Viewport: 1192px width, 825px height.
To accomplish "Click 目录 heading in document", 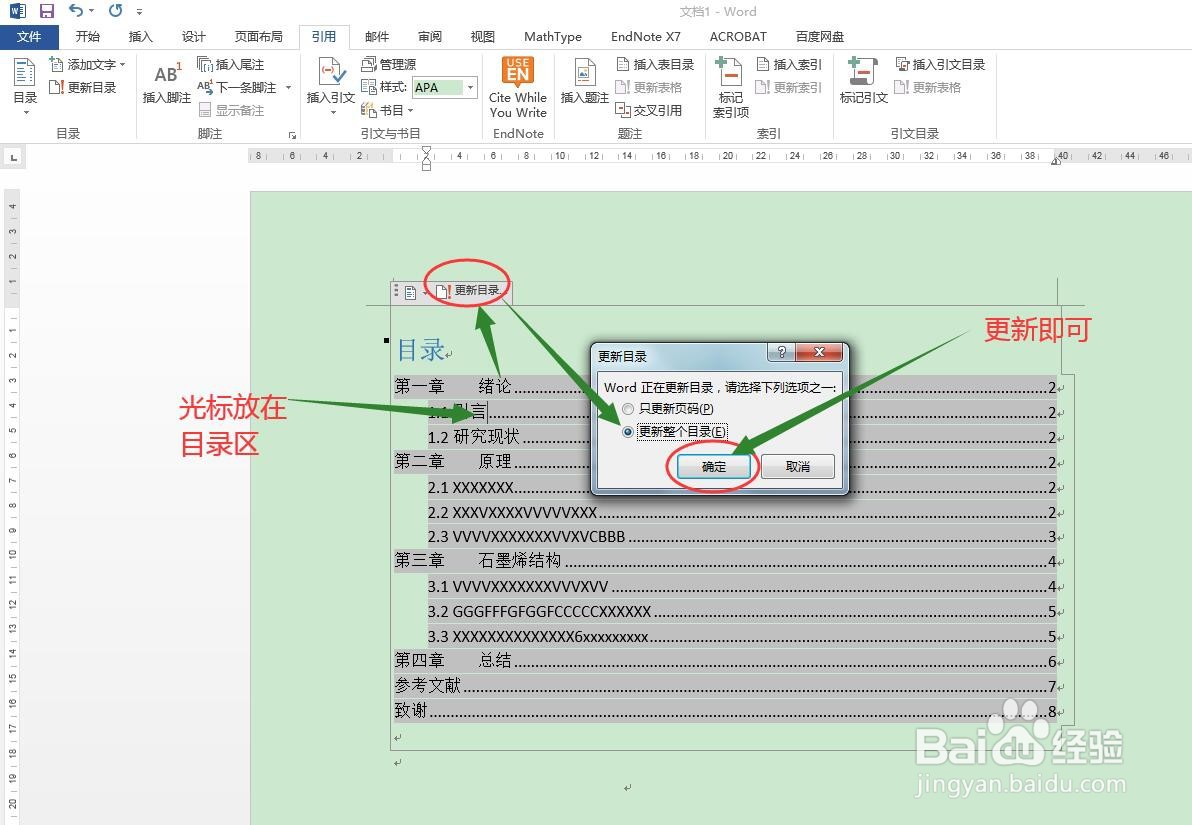I will click(421, 350).
